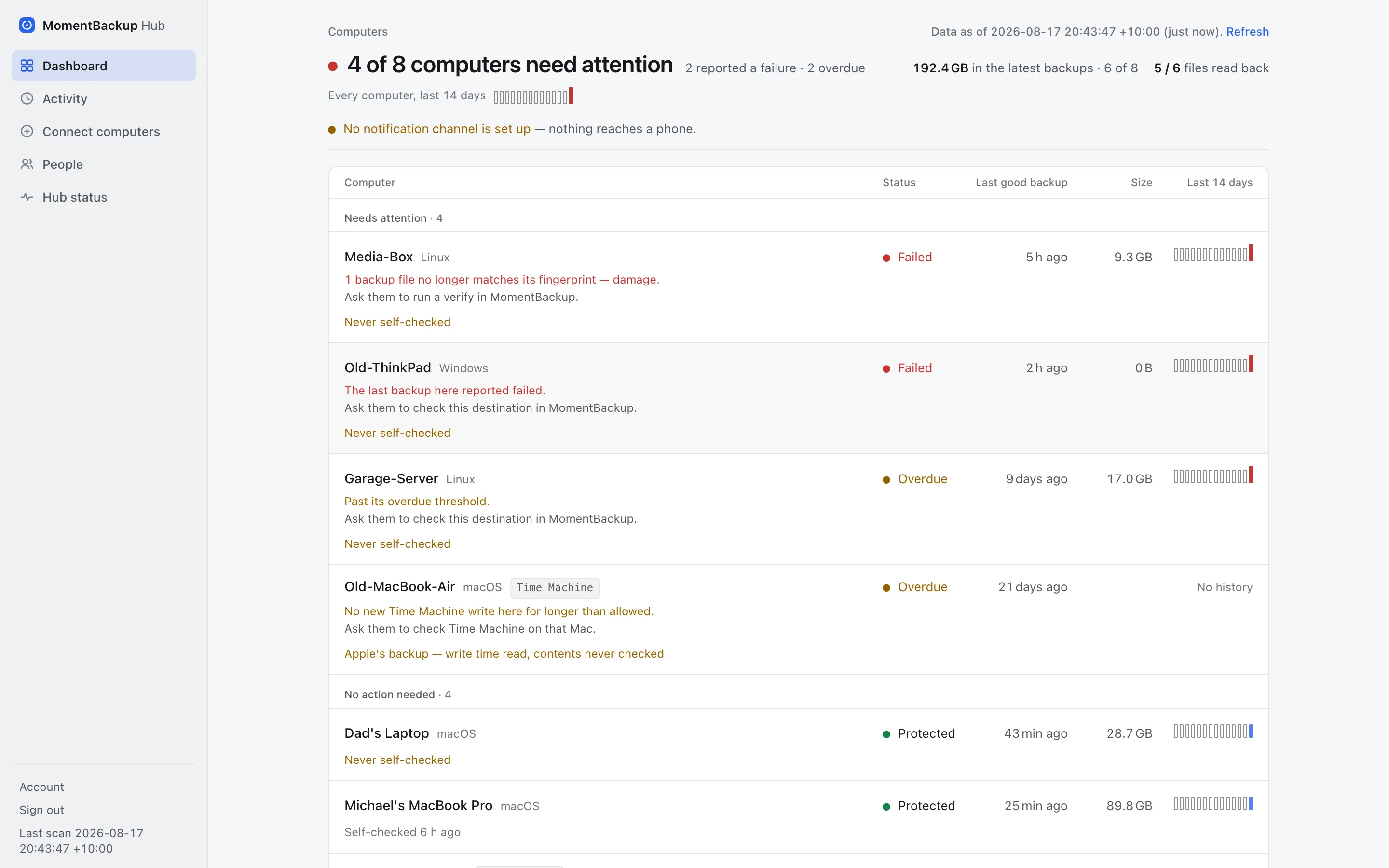This screenshot has height=868, width=1389.
Task: Click Old-ThinkPad's red Failed status dot
Action: pos(886,368)
